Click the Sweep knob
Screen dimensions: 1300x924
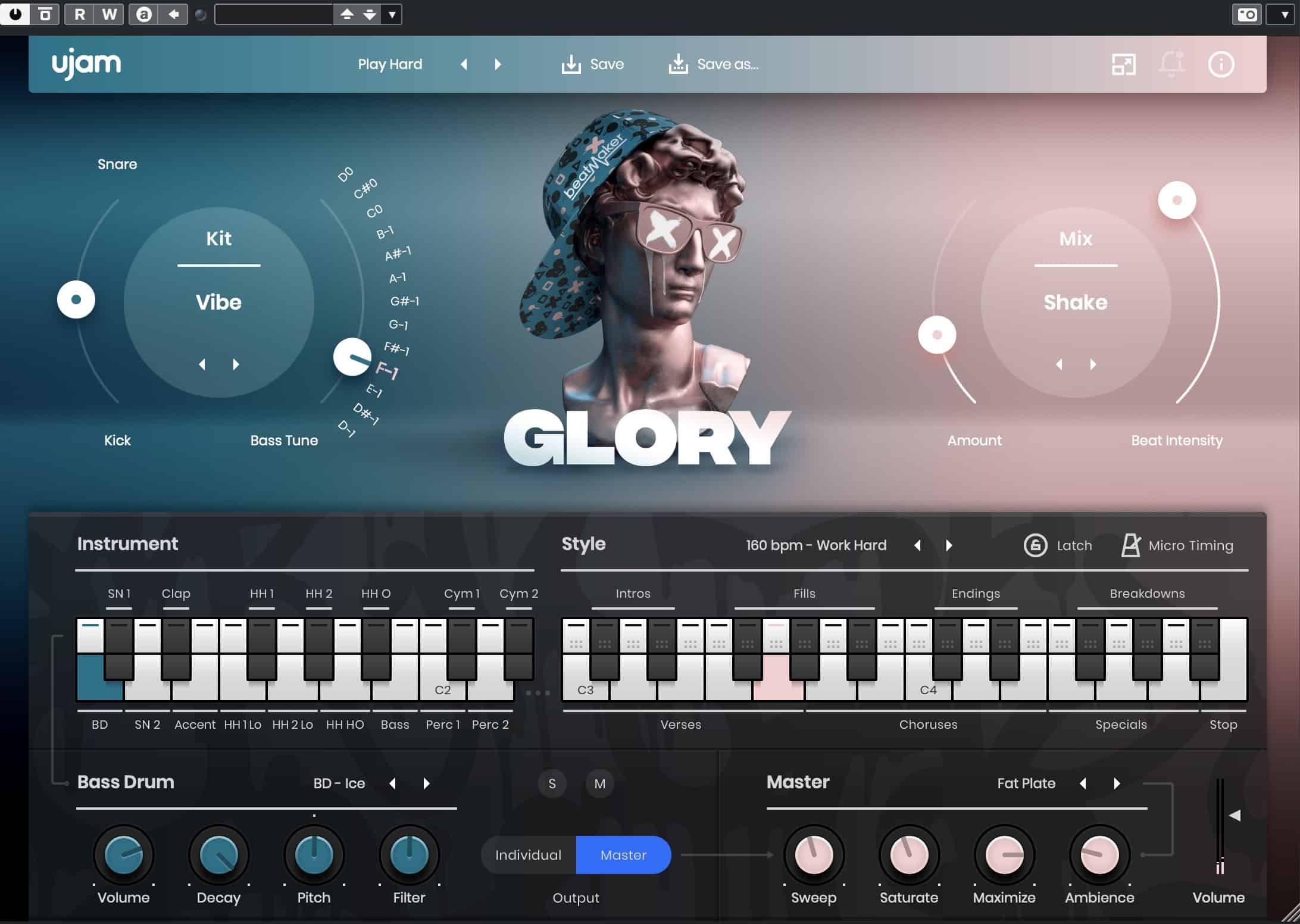coord(814,855)
